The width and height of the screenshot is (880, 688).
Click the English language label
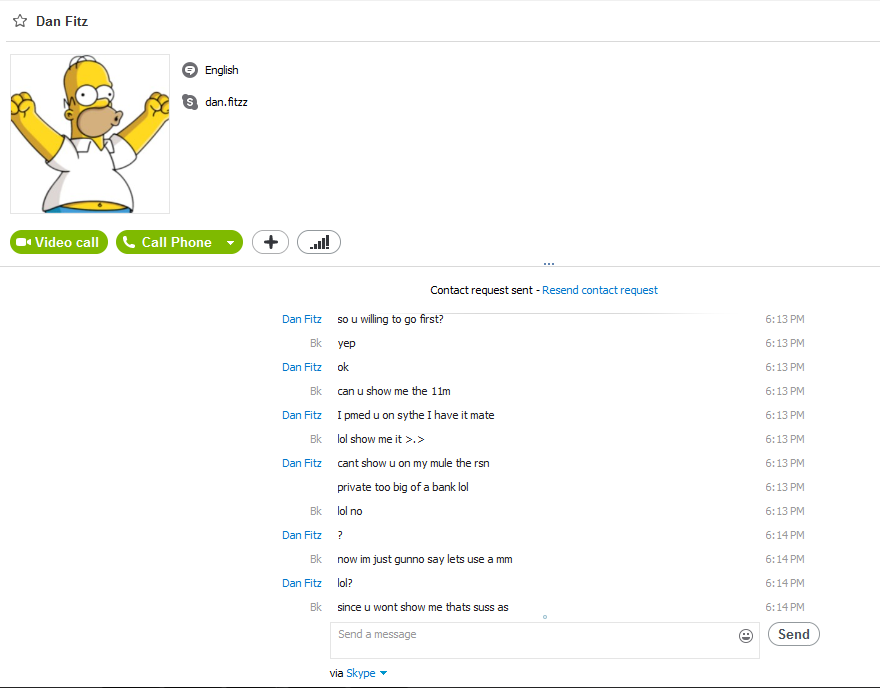click(x=222, y=70)
